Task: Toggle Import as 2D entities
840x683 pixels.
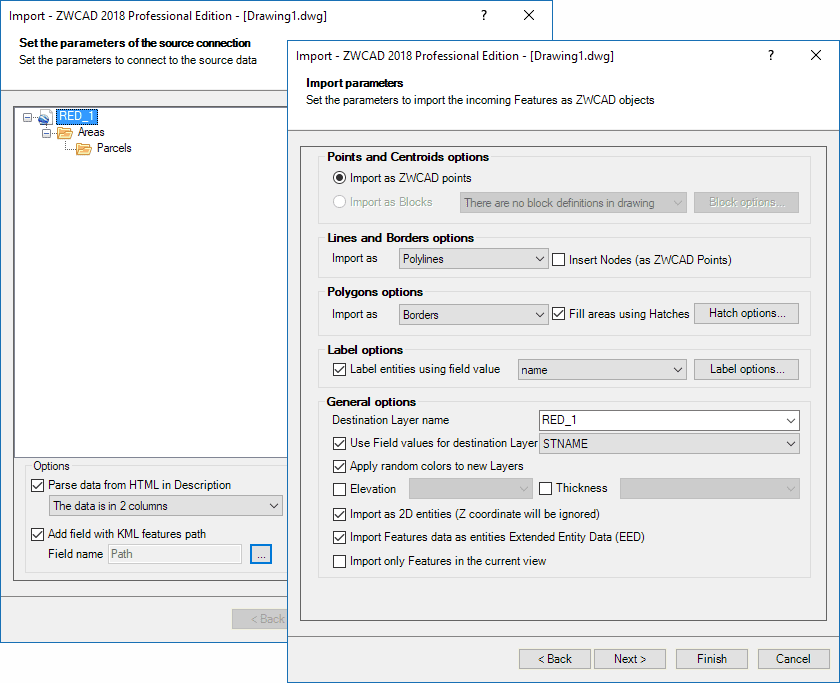Action: [339, 514]
